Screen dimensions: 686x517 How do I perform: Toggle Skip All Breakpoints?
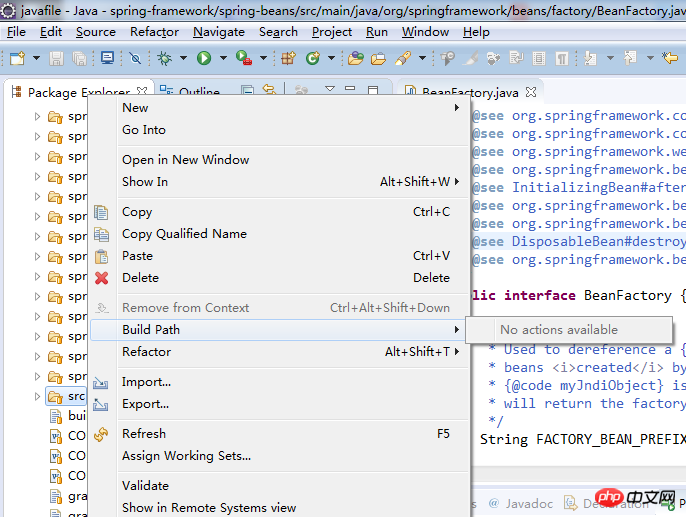[135, 58]
